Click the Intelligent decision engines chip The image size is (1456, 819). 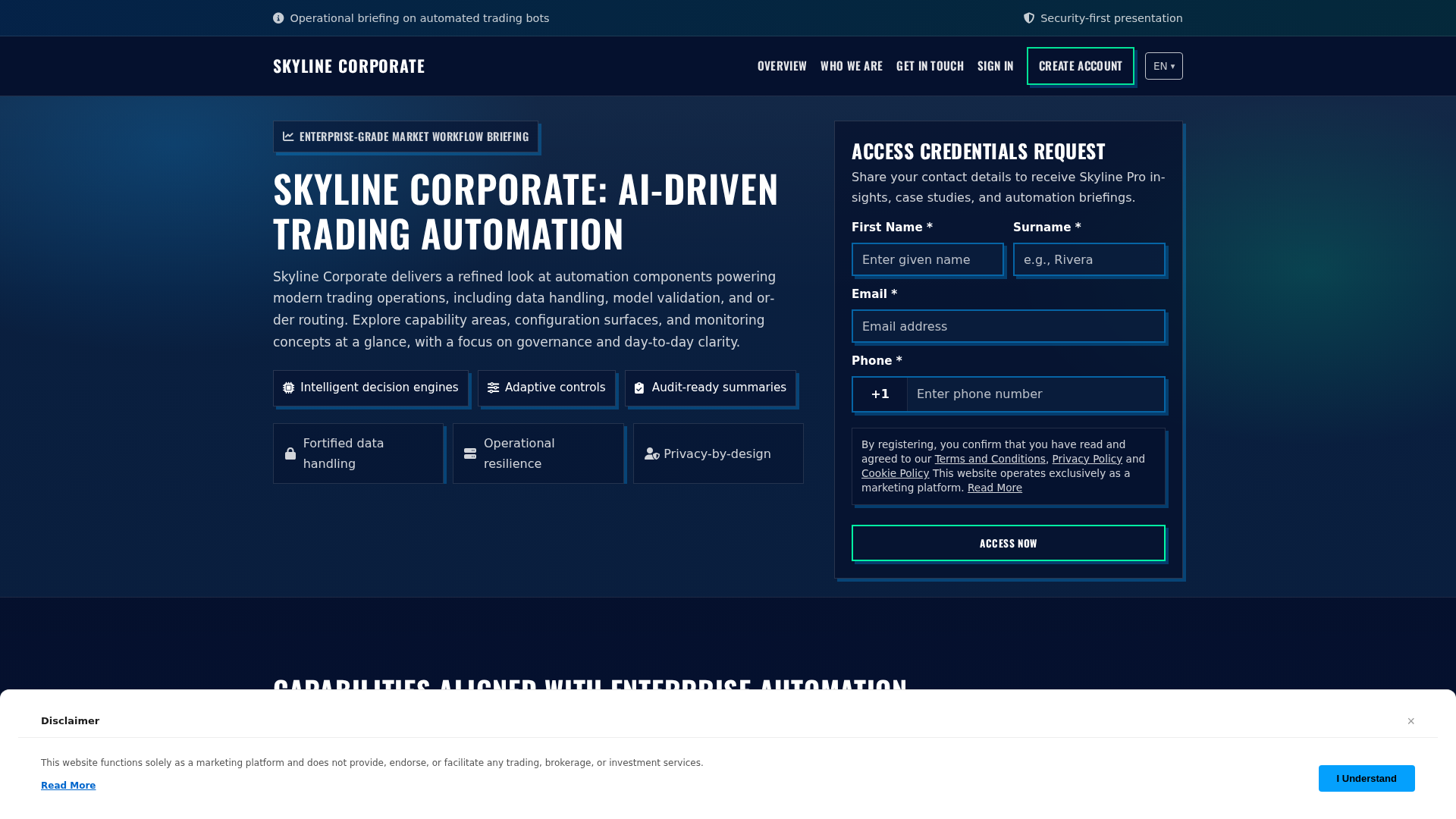coord(371,388)
